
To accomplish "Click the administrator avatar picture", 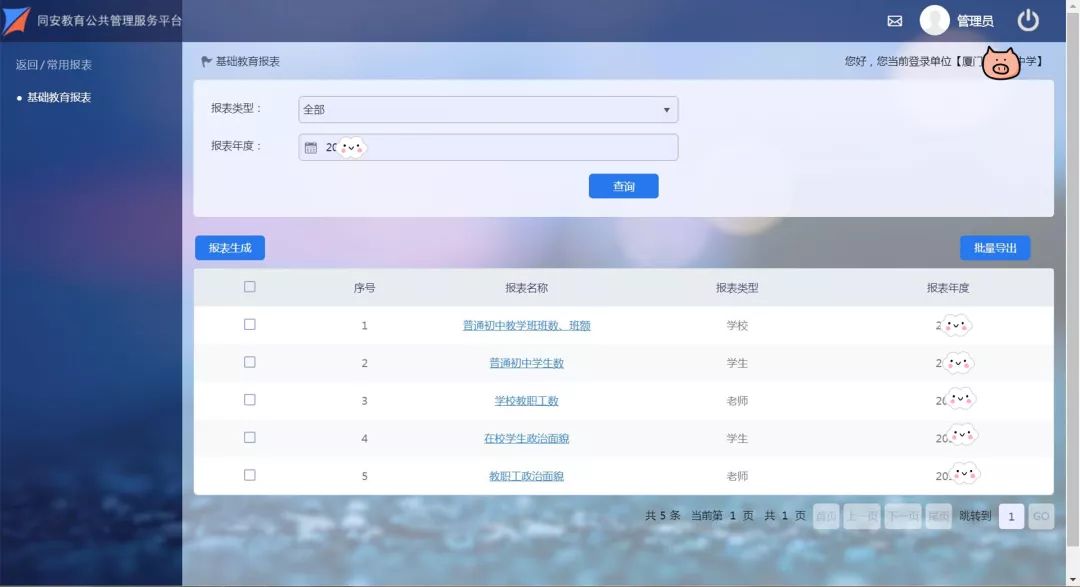I will (934, 20).
